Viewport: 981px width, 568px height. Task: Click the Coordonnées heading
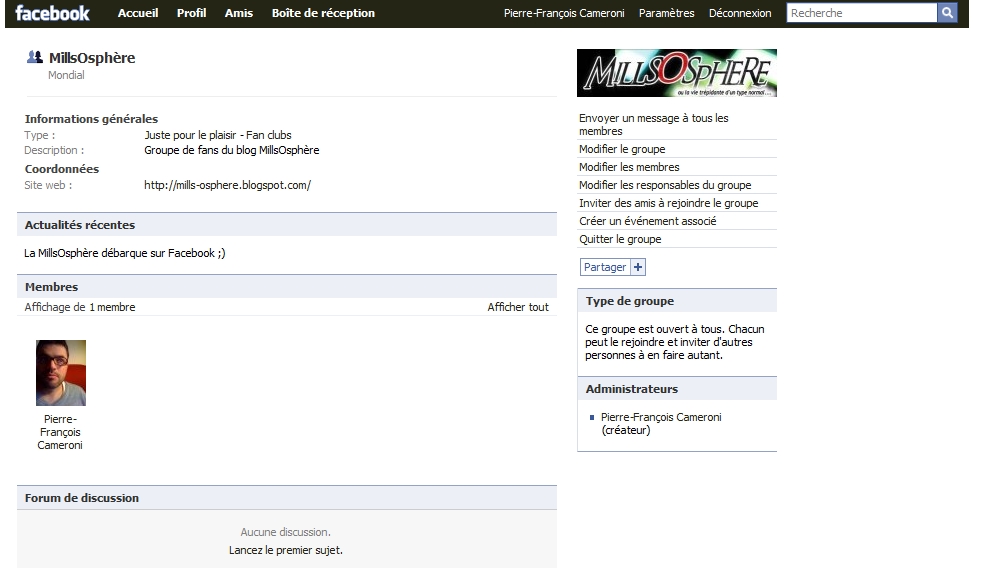click(x=62, y=169)
